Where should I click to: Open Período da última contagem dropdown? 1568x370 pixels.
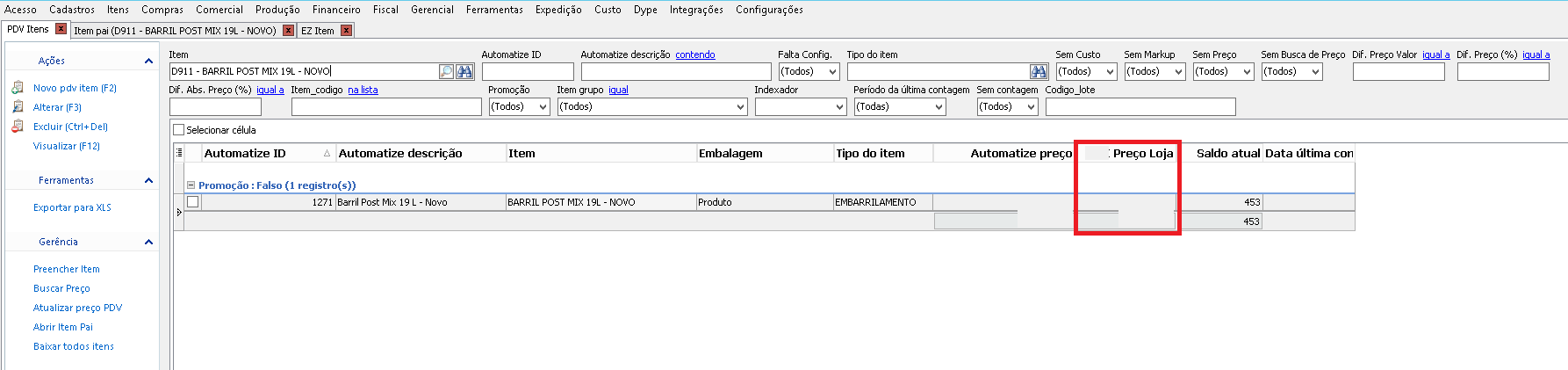pos(939,106)
